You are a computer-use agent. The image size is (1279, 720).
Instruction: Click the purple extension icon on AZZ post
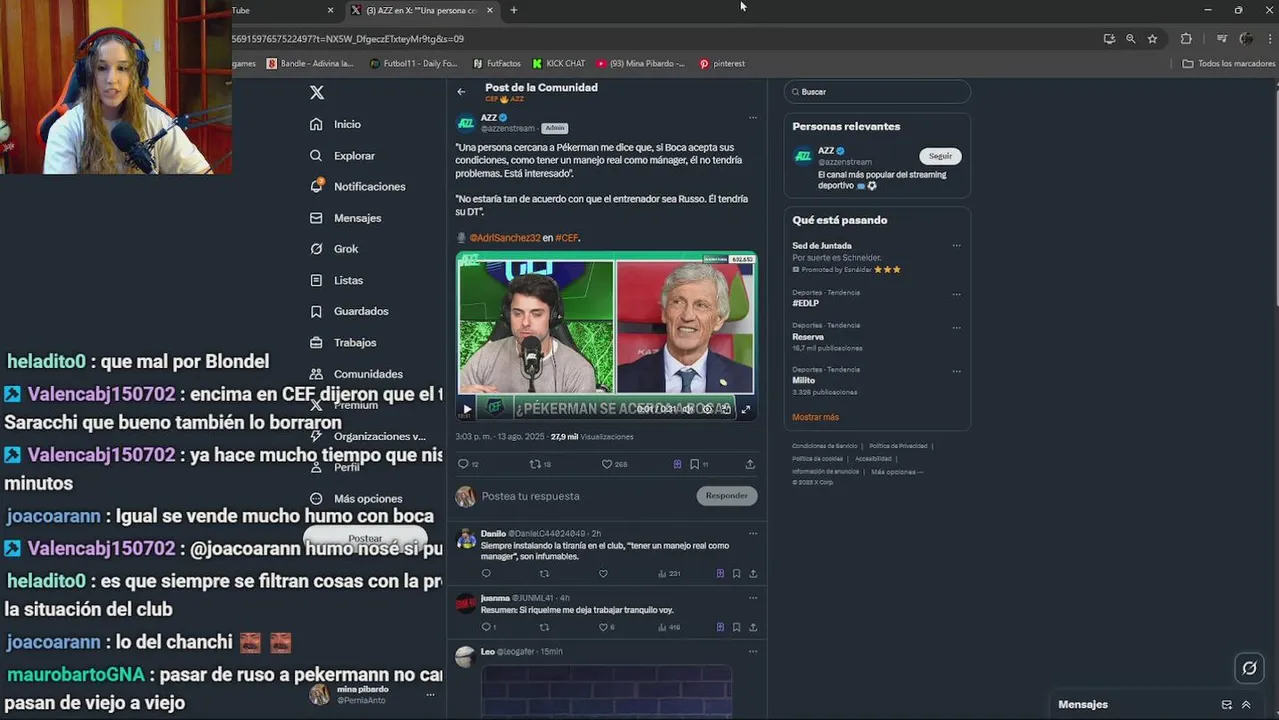click(x=677, y=464)
